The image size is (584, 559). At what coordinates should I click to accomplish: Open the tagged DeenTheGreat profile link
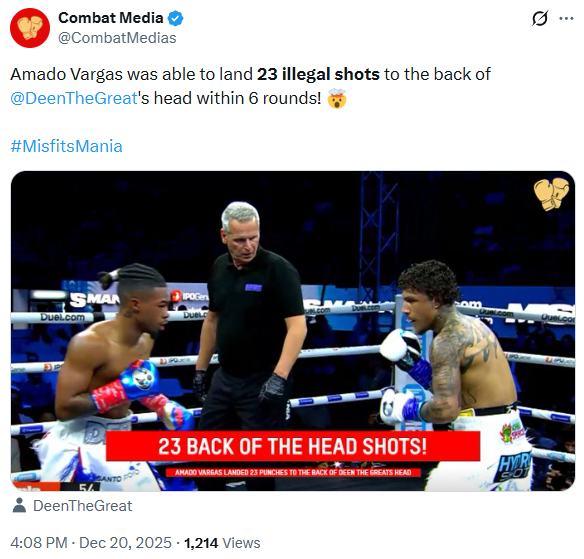(x=83, y=506)
